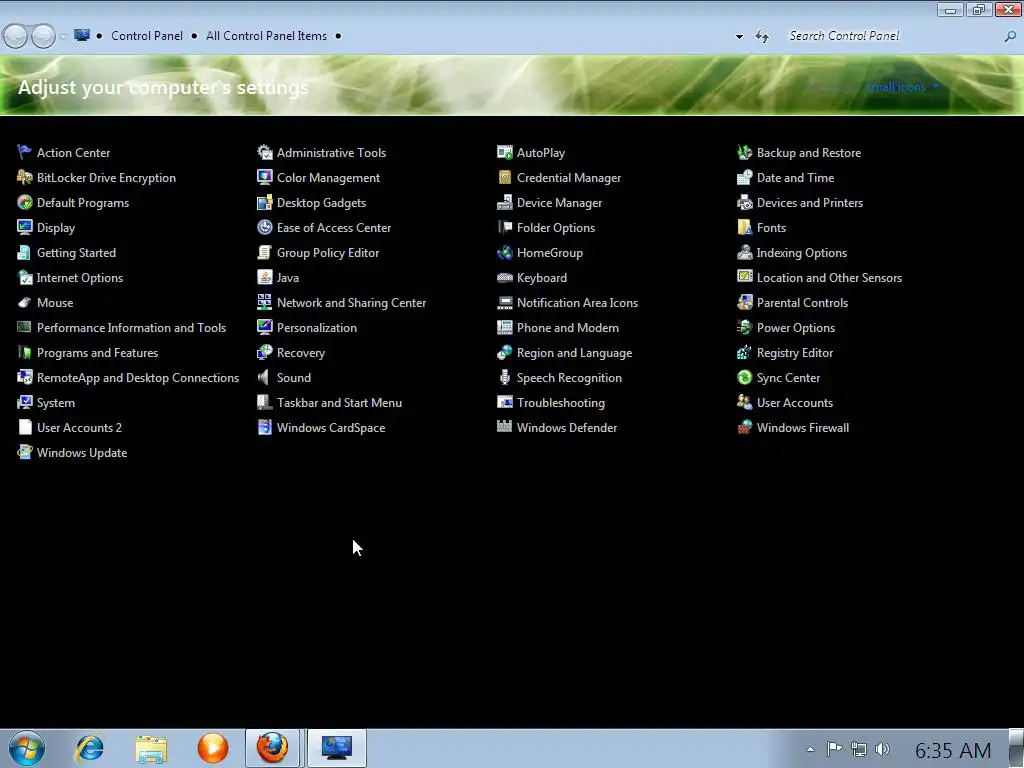Expand the address bar history dropdown arrow
The width and height of the screenshot is (1024, 768).
tap(739, 37)
